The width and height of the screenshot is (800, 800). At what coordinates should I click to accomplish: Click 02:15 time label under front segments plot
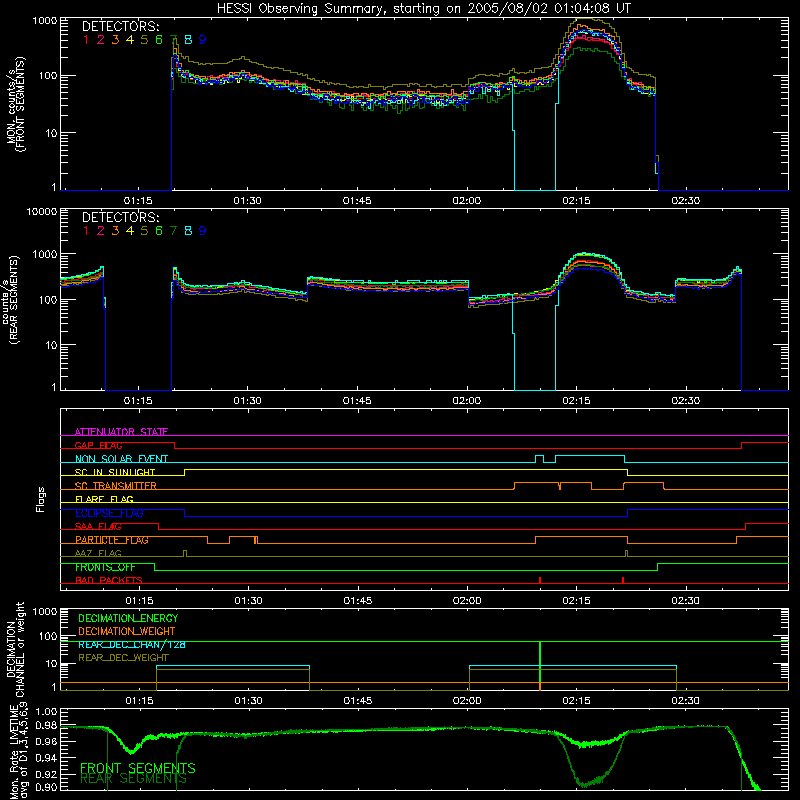point(576,201)
